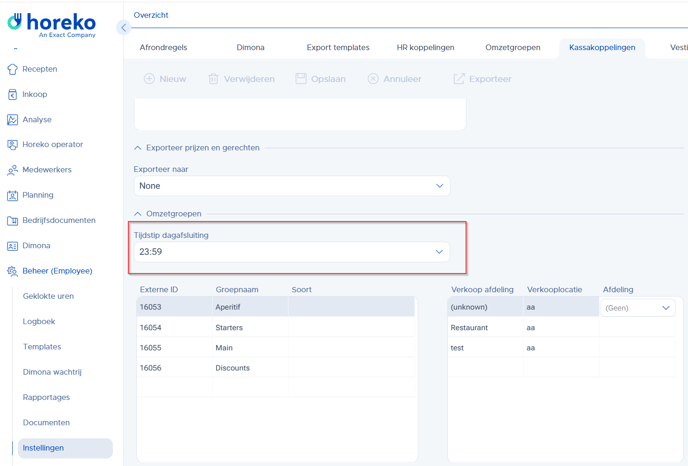This screenshot has height=466, width=688.
Task: Switch to the Export templates tab
Action: click(337, 47)
